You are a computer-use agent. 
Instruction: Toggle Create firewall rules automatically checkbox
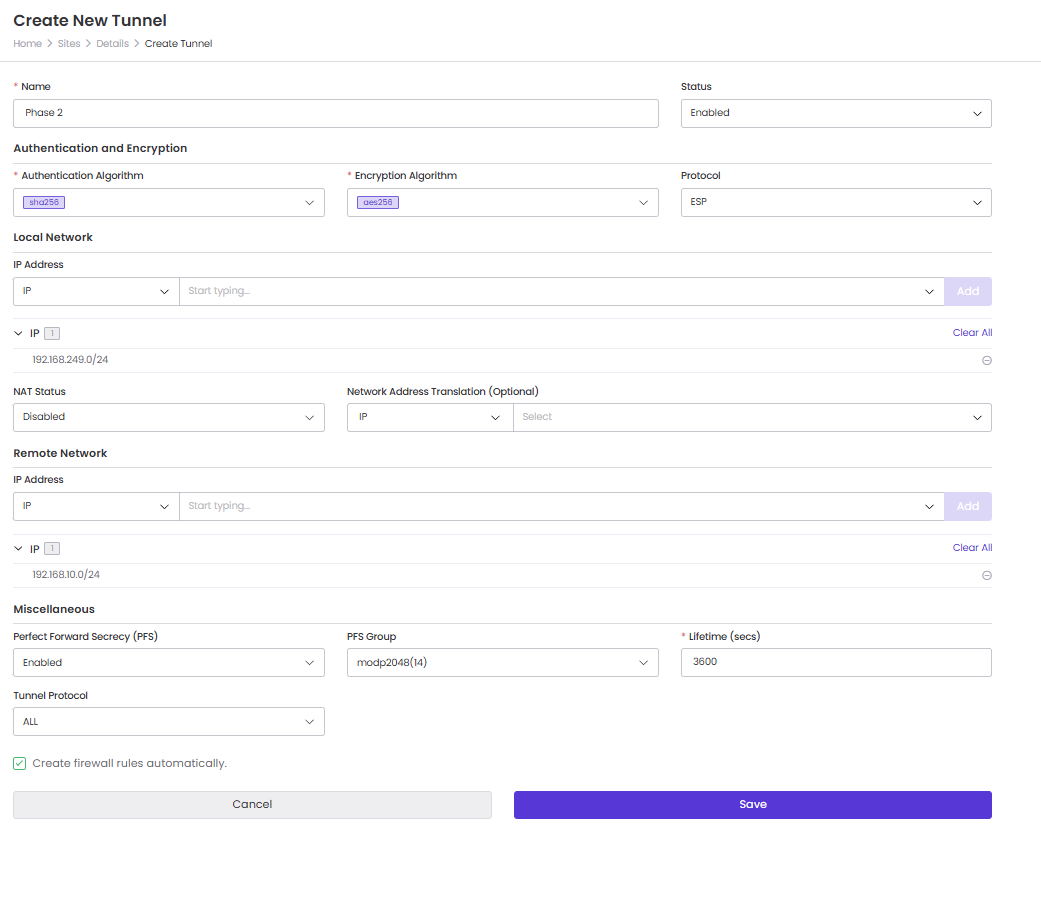[19, 763]
